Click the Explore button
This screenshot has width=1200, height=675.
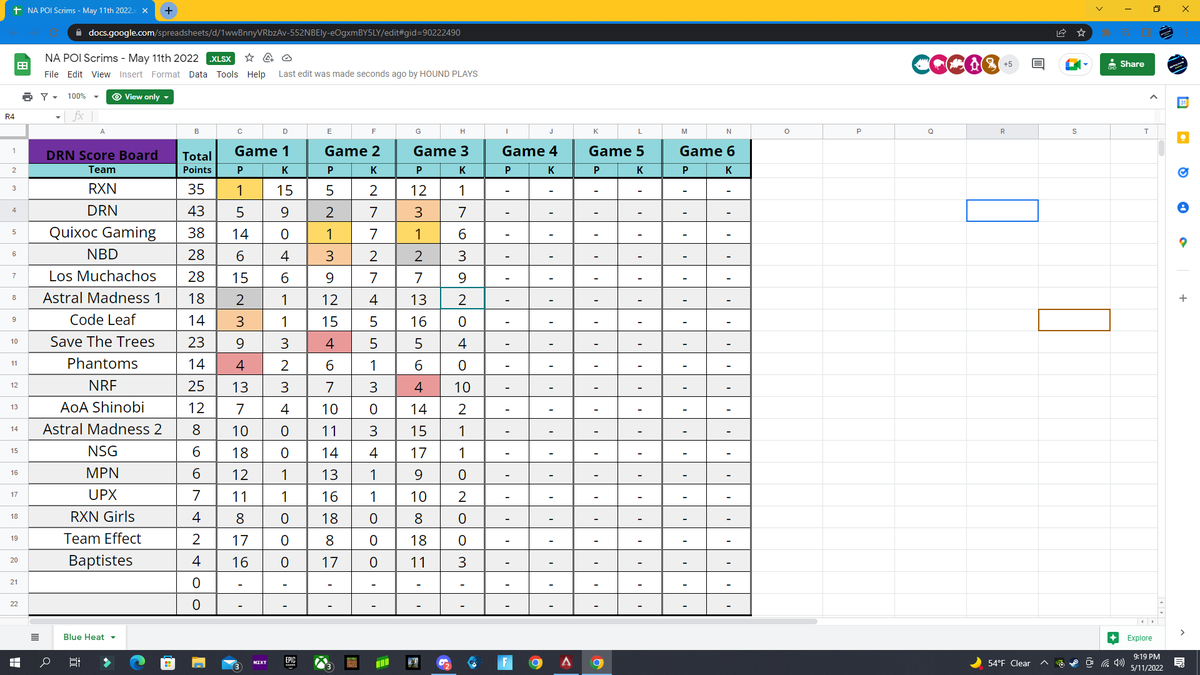point(1131,637)
